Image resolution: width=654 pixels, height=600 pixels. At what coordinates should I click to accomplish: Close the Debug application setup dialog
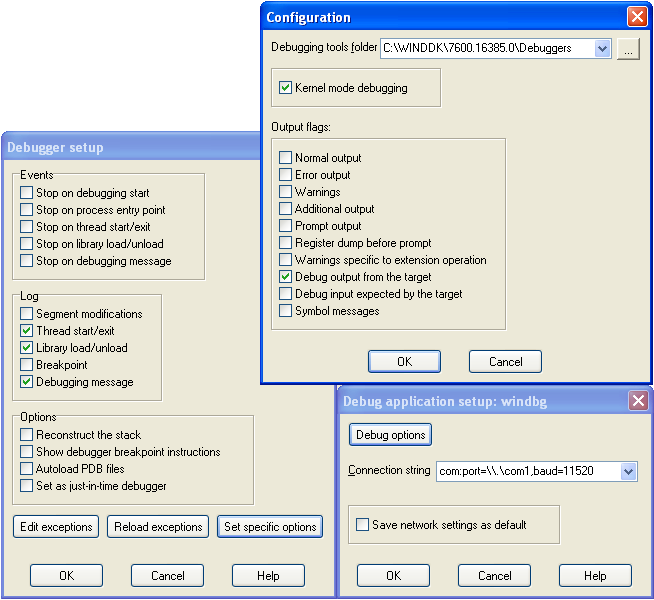point(637,401)
